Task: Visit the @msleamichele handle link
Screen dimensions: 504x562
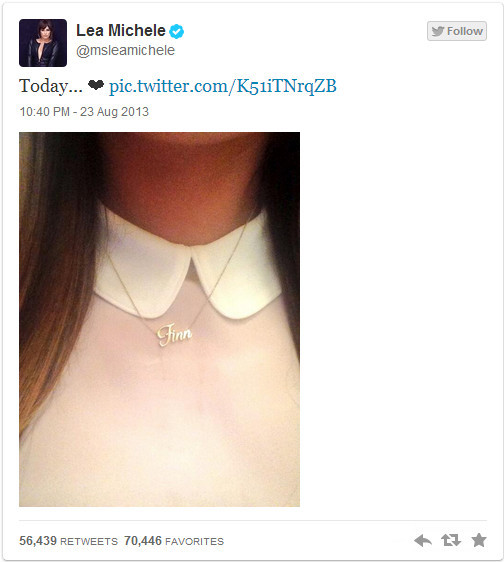Action: [125, 51]
